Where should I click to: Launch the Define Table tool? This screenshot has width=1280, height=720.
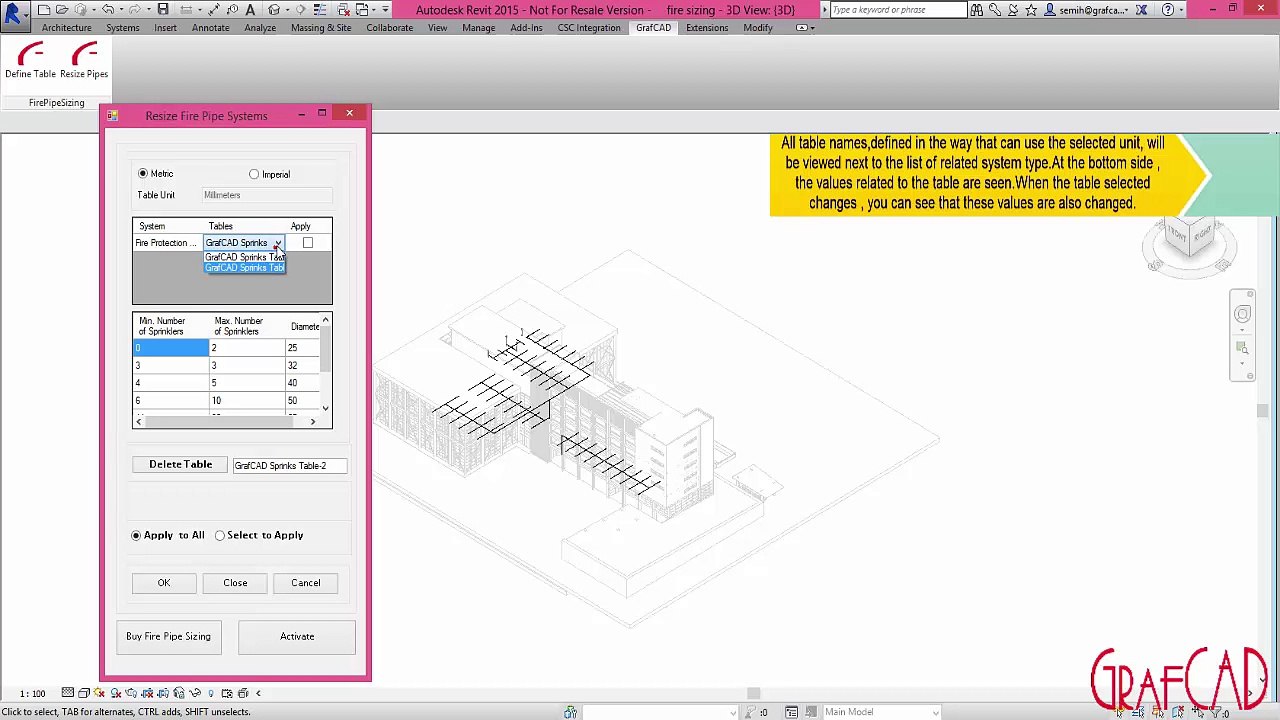30,61
